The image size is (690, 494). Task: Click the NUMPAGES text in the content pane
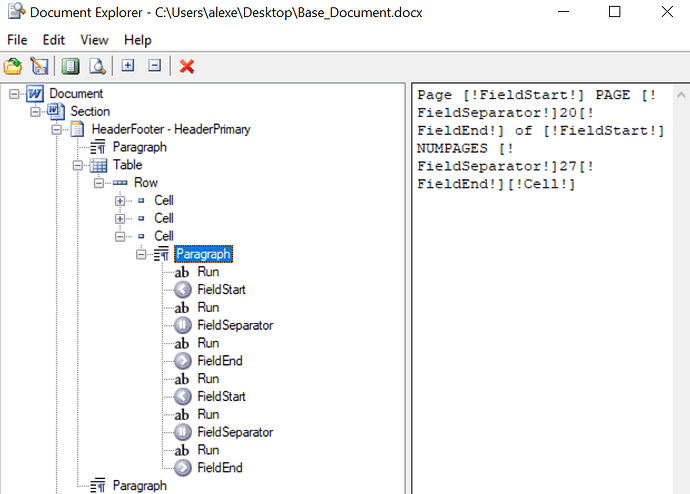[452, 148]
